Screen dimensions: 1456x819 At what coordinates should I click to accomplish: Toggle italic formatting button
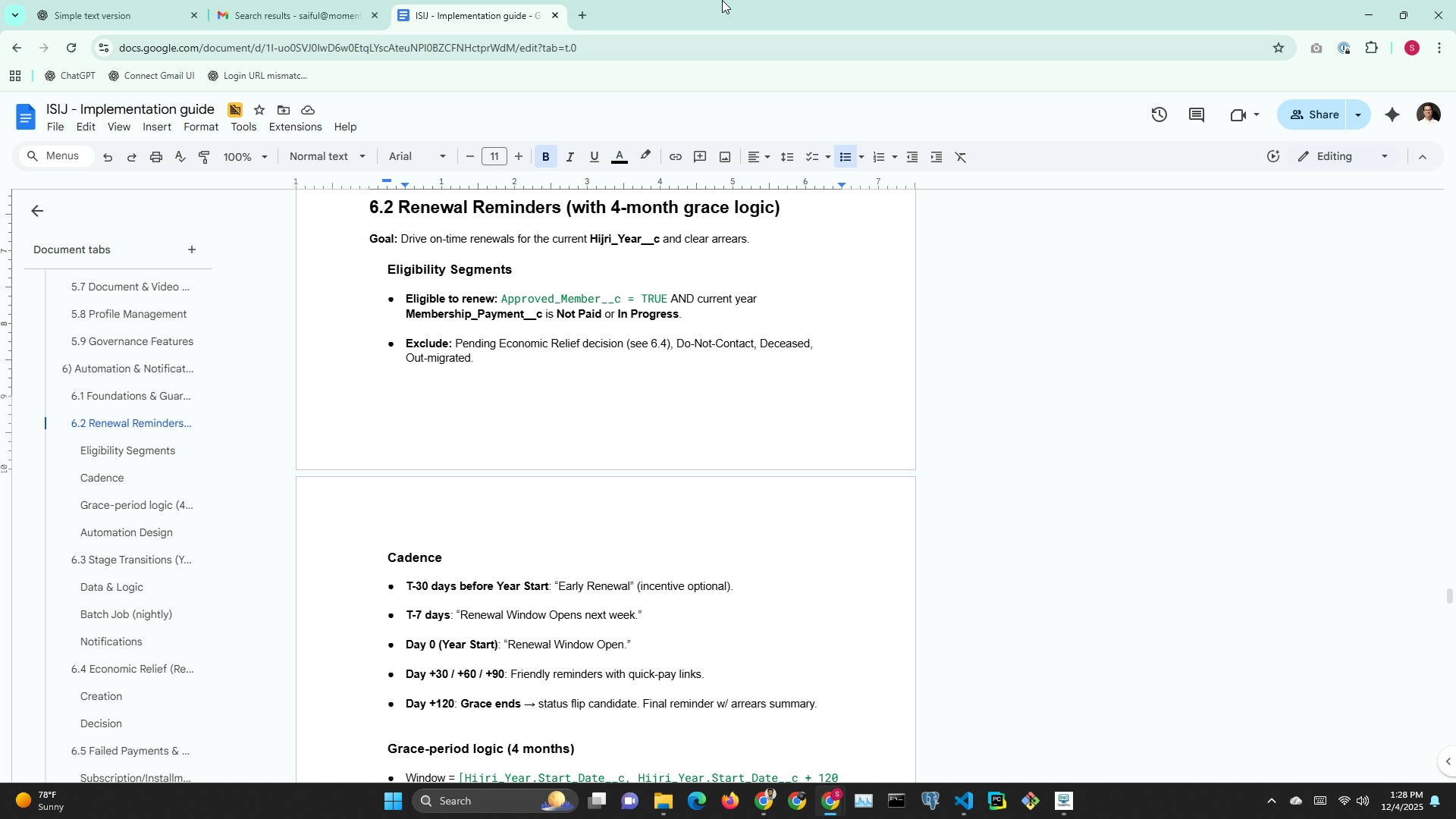click(570, 157)
